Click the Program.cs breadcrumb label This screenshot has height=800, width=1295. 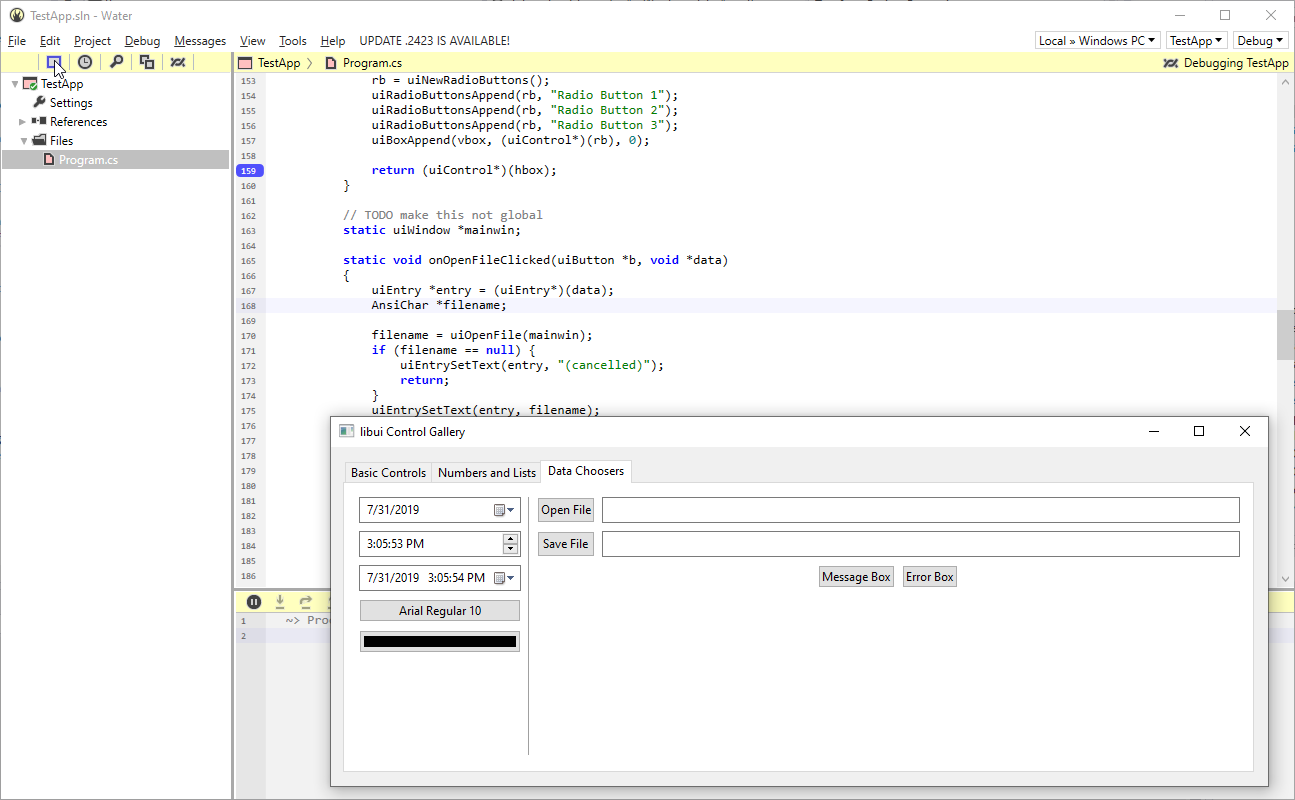click(x=372, y=63)
